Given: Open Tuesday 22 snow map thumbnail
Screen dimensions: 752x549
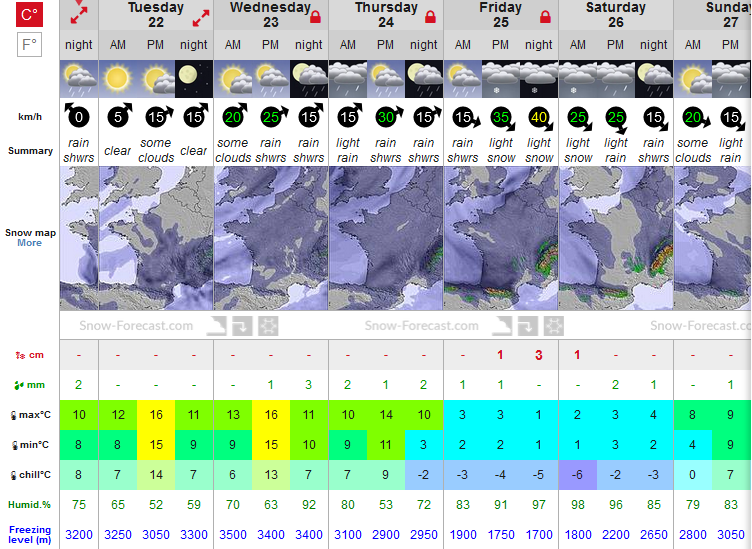Looking at the screenshot, I should tap(156, 238).
